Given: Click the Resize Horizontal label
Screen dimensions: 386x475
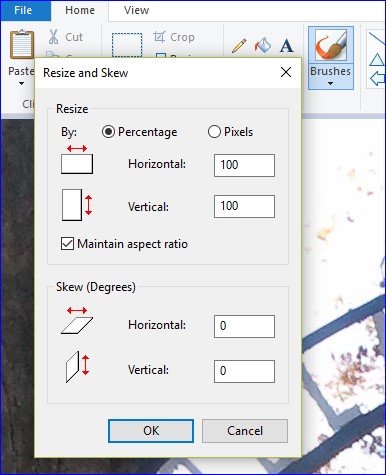Looking at the screenshot, I should tap(157, 164).
